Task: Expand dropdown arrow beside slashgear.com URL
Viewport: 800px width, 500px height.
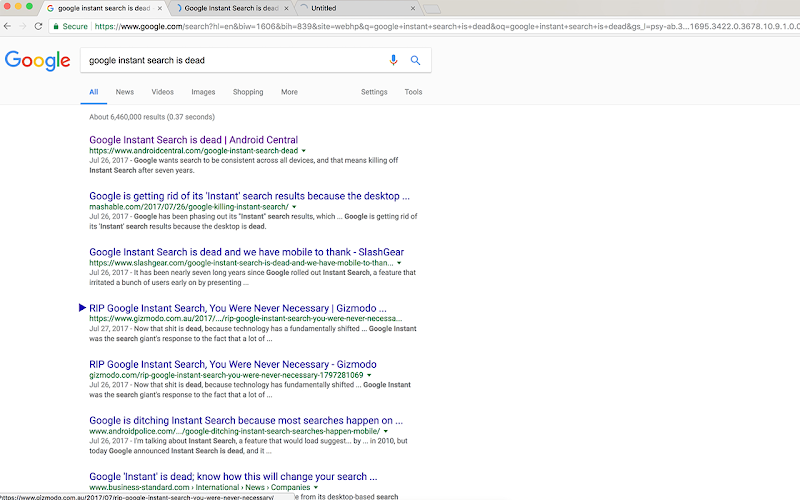Action: [399, 263]
